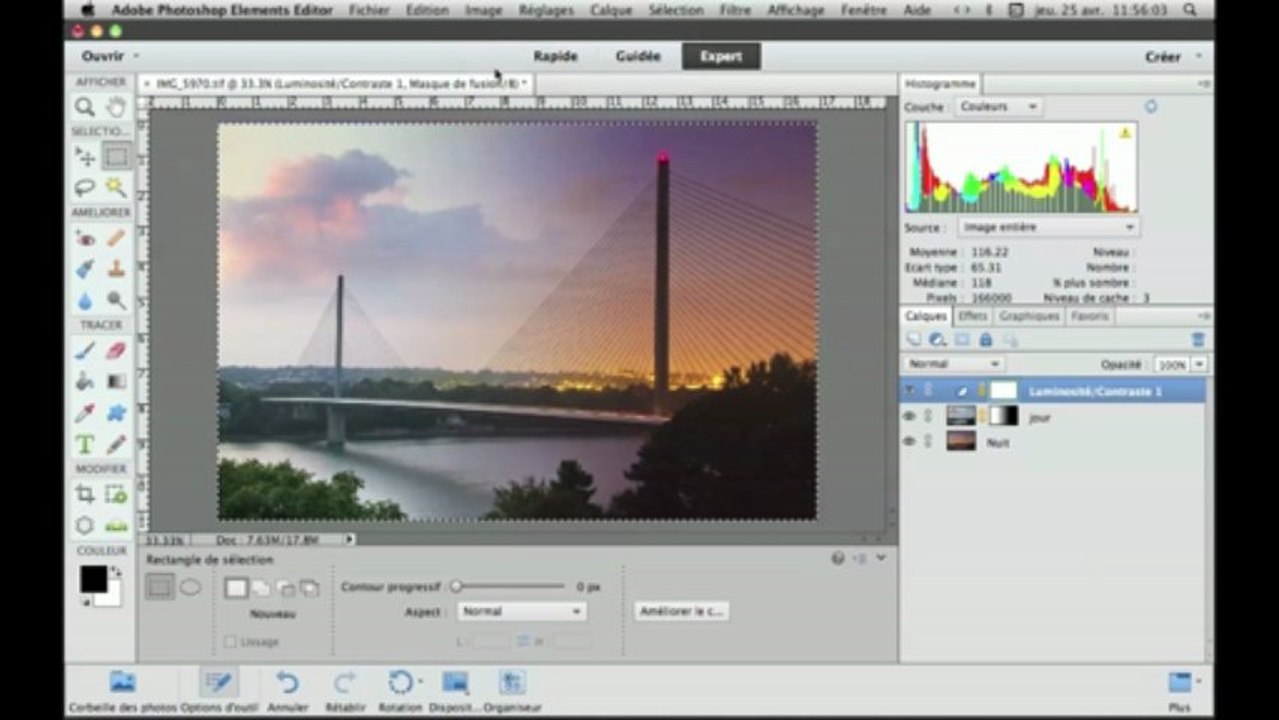The height and width of the screenshot is (720, 1279).
Task: Switch to the Graphiques tab
Action: [1029, 316]
